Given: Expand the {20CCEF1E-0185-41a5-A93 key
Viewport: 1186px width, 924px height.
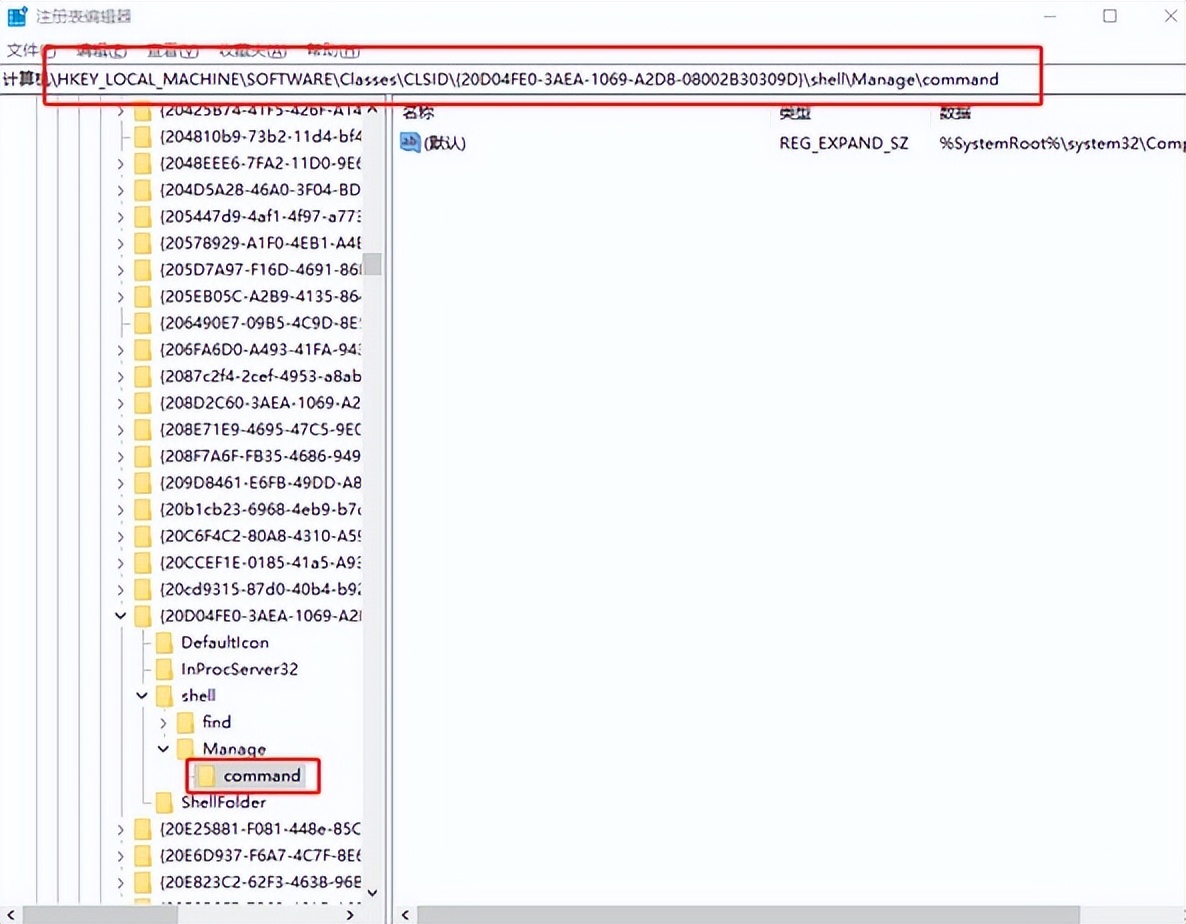Looking at the screenshot, I should (x=120, y=563).
